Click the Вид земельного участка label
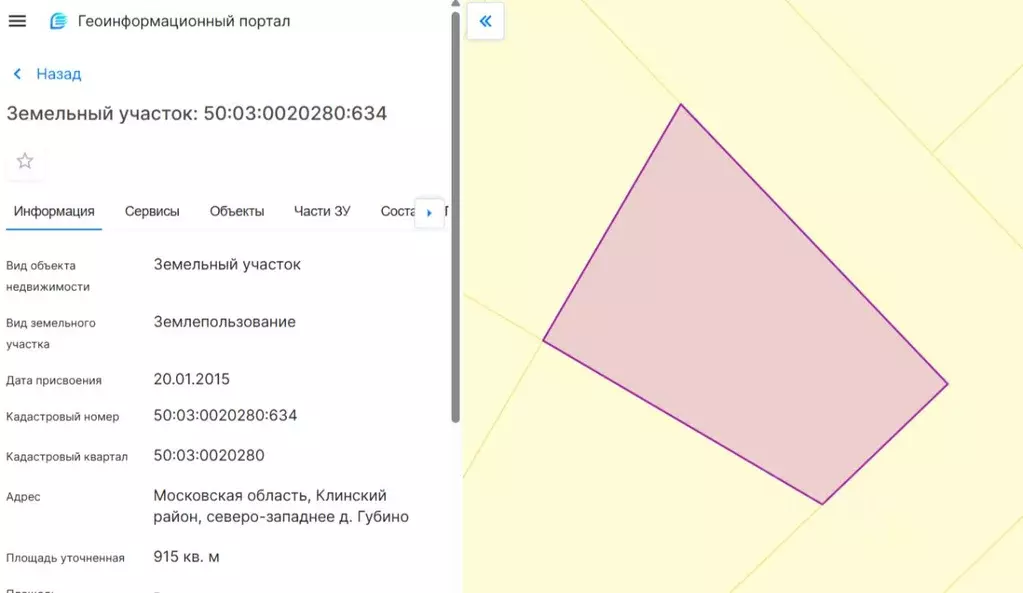Viewport: 1023px width, 593px height. click(51, 333)
